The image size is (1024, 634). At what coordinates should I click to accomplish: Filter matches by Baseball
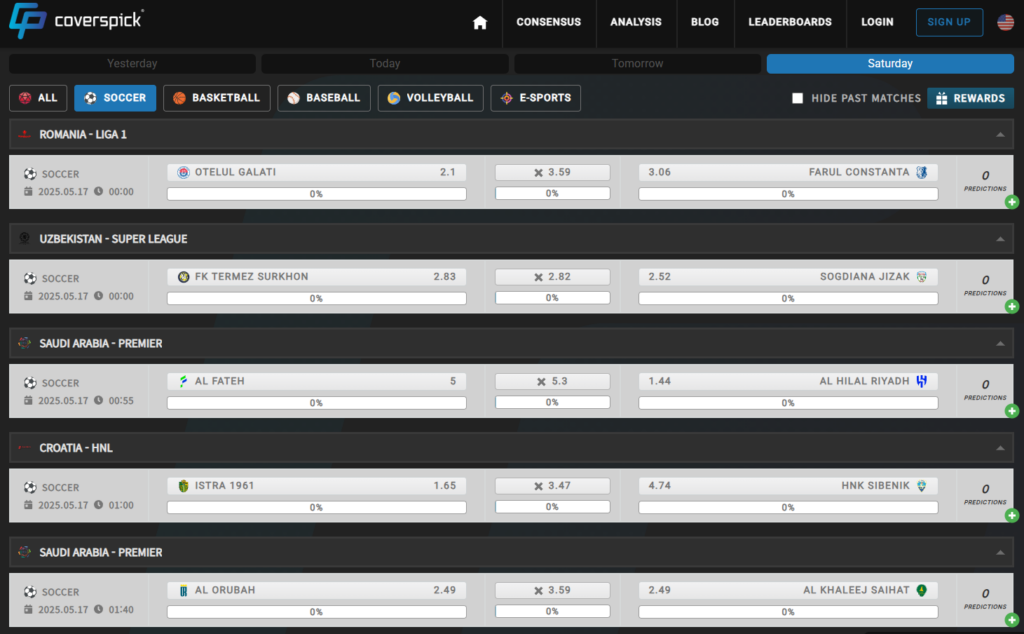[x=324, y=98]
